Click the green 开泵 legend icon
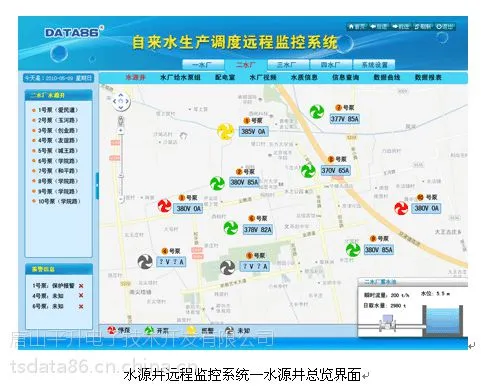 tap(149, 331)
